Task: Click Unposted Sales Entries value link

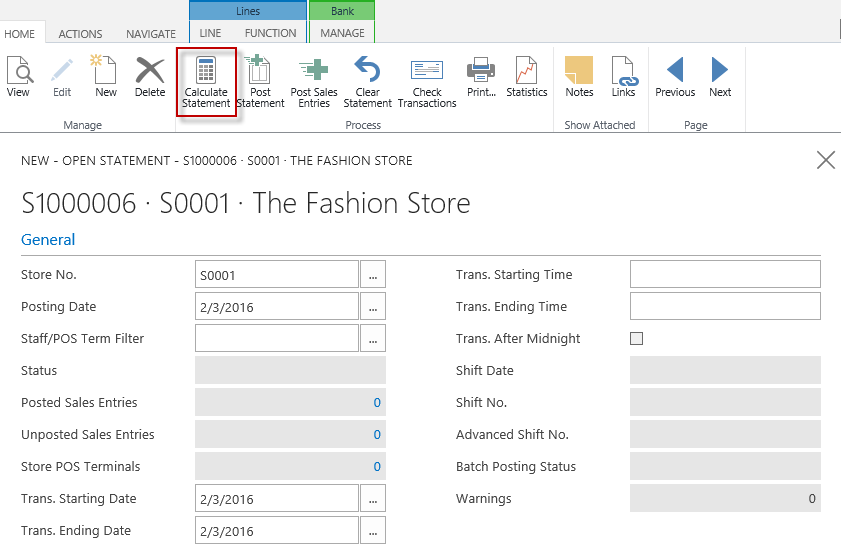Action: [x=377, y=435]
